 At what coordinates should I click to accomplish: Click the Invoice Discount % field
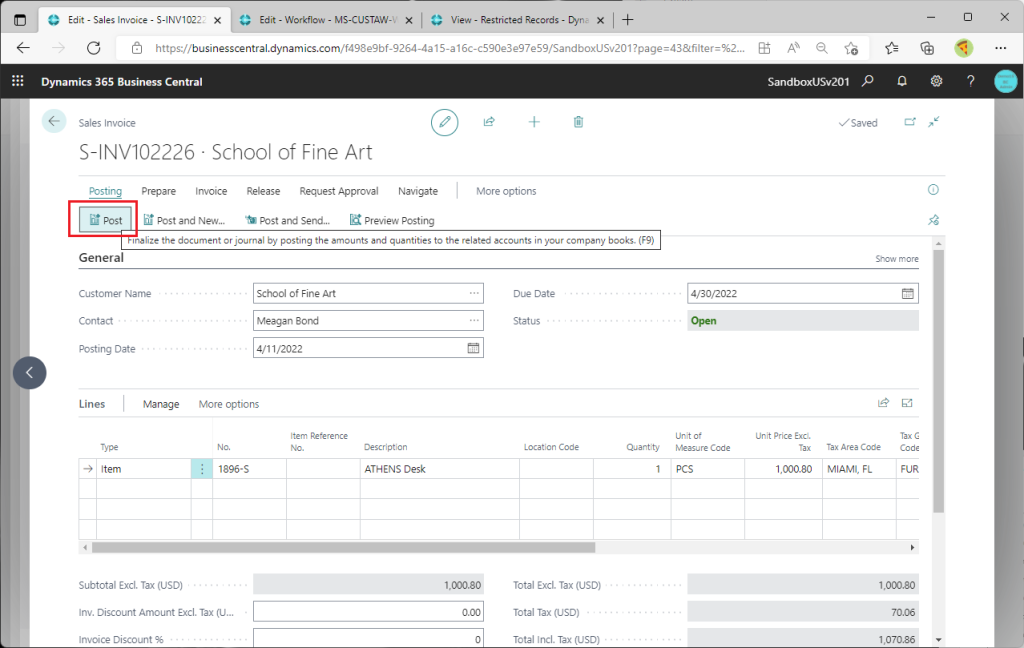tap(368, 639)
